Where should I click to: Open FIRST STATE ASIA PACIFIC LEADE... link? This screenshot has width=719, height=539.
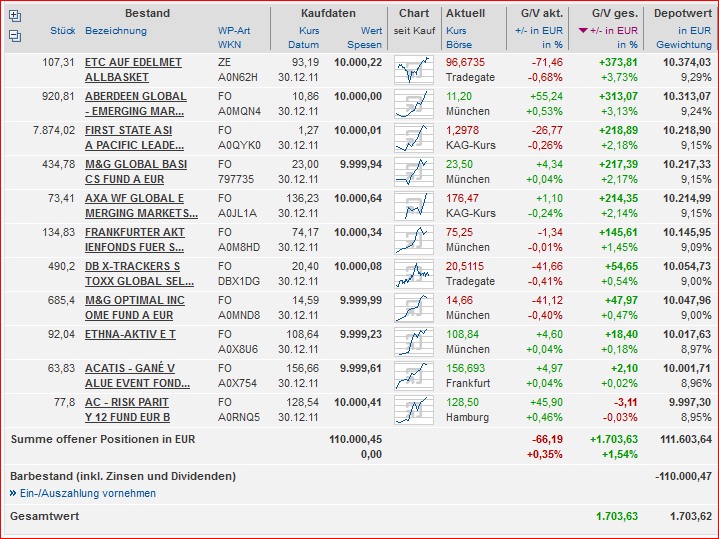134,138
